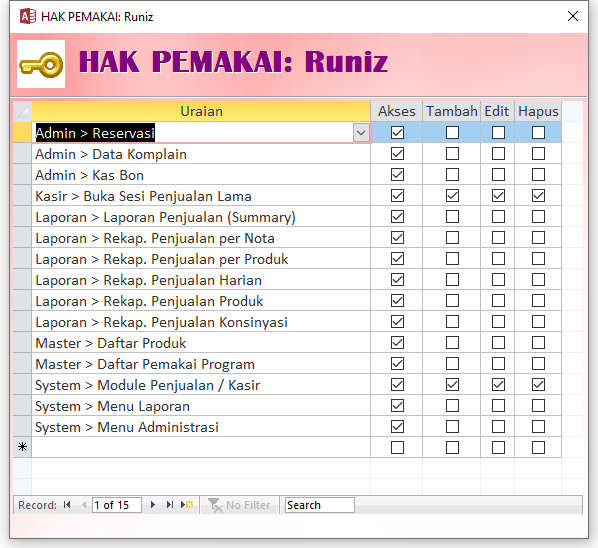Select 'Master > Daftar Pemakai Program' text
Viewport: 598px width, 548px height.
145,364
